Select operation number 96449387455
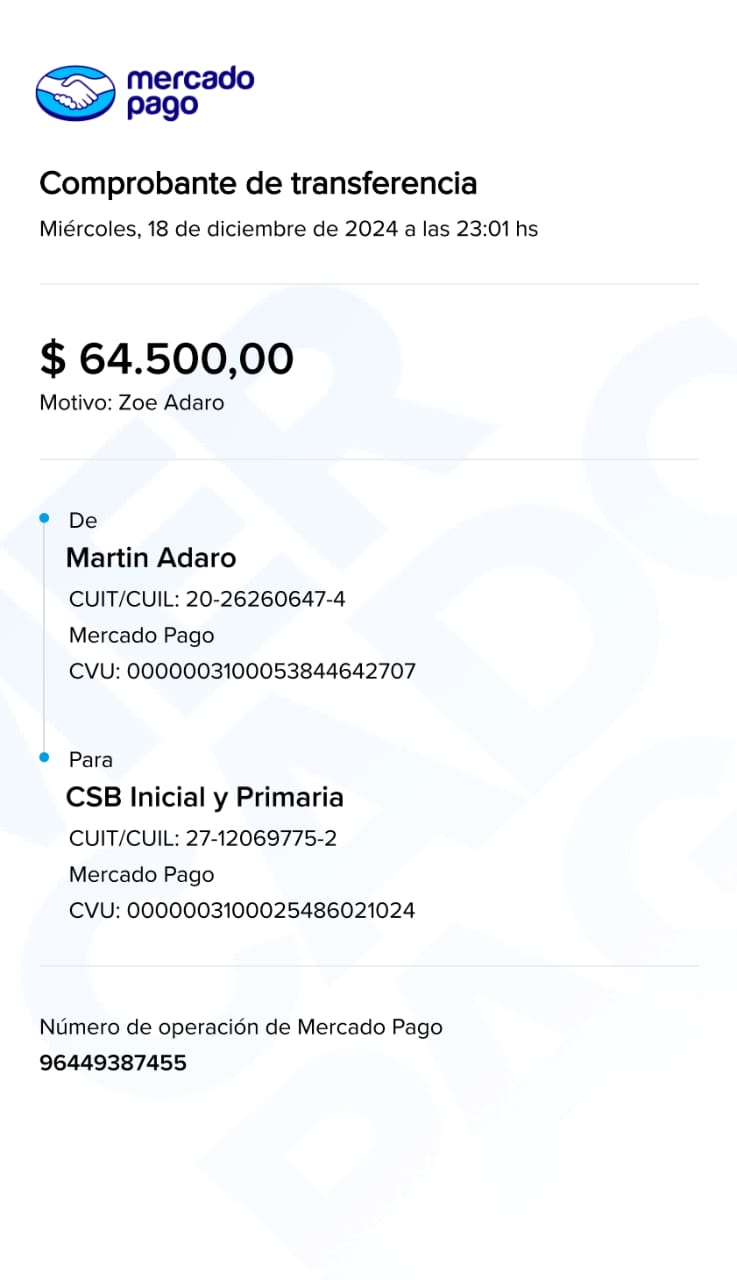The height and width of the screenshot is (1280, 737). [x=113, y=1063]
